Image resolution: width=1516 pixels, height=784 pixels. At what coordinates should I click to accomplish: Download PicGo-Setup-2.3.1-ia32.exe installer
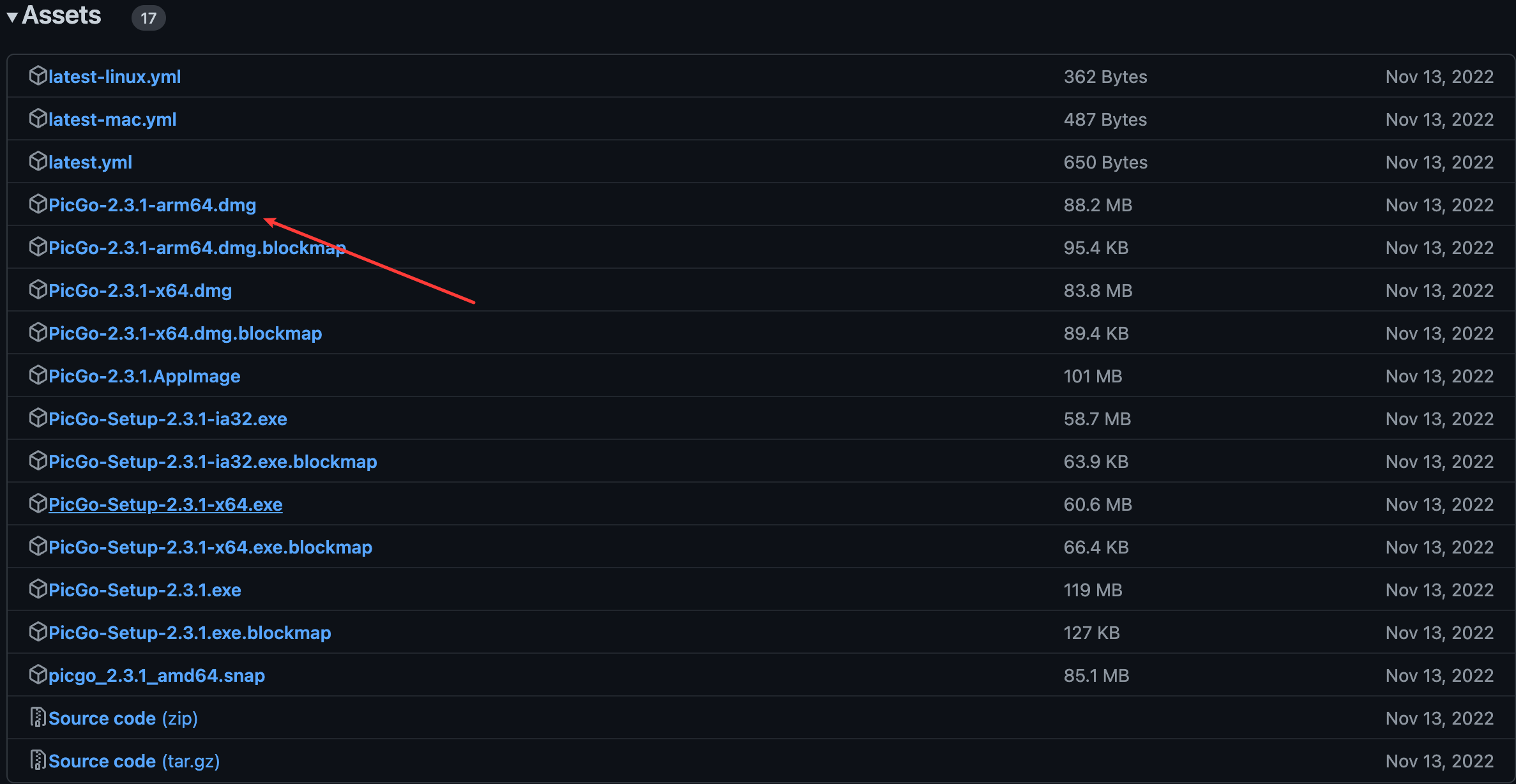tap(167, 419)
